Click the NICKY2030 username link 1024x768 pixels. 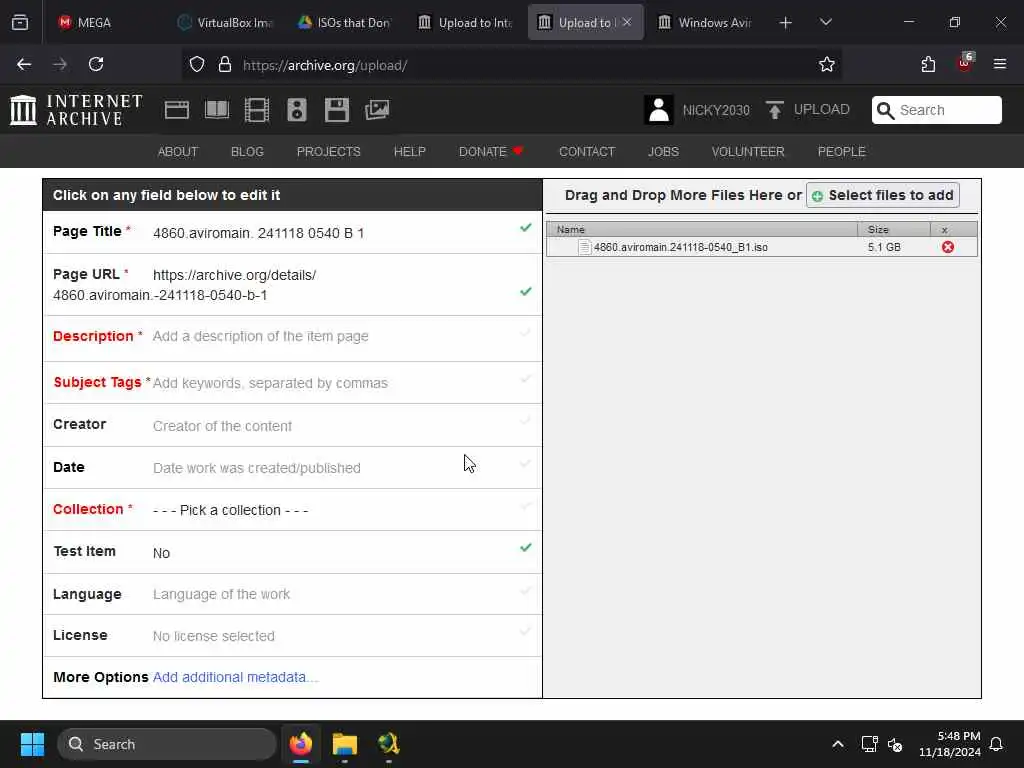[x=716, y=110]
